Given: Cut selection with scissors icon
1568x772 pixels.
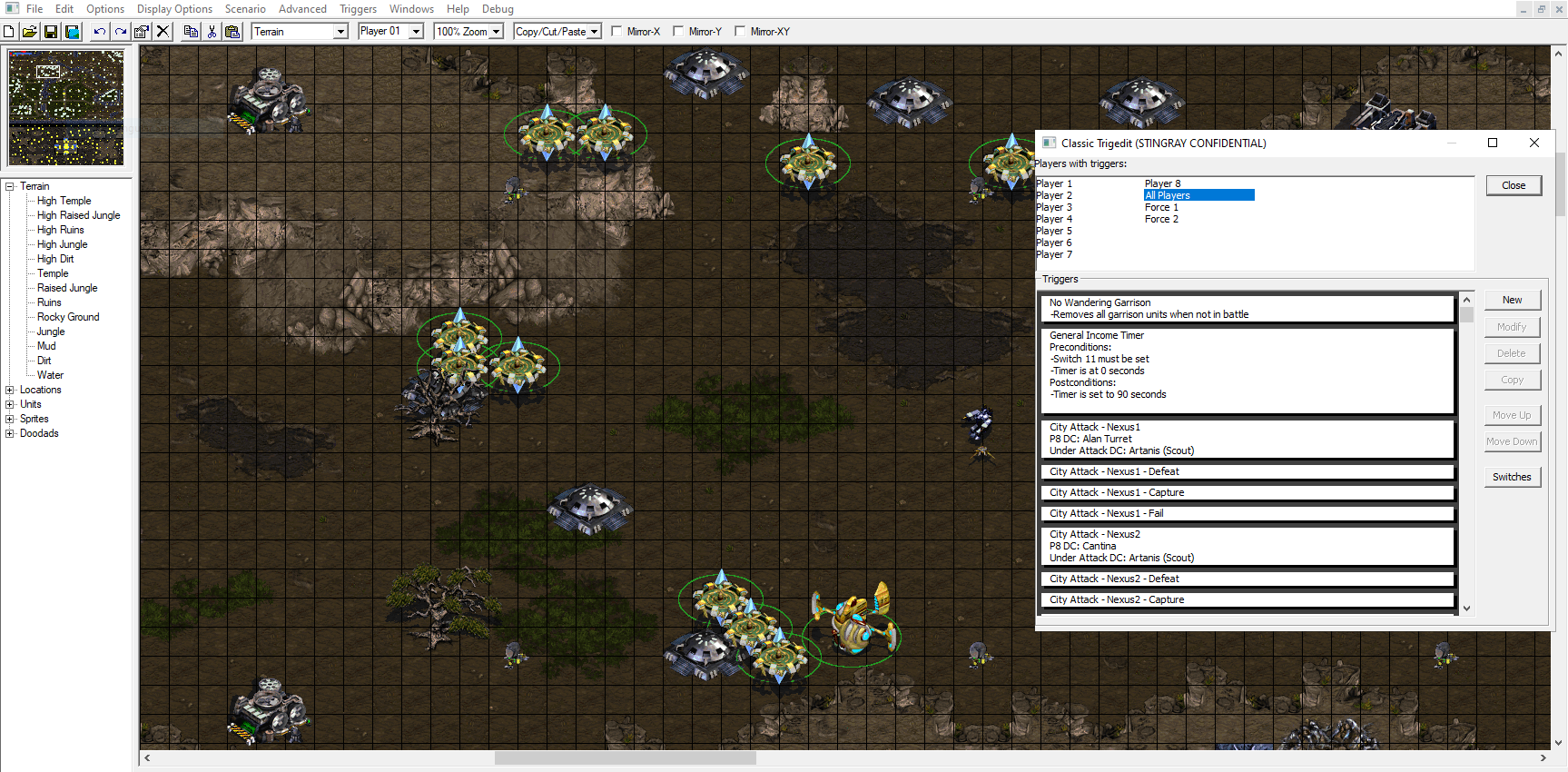Looking at the screenshot, I should (x=212, y=32).
